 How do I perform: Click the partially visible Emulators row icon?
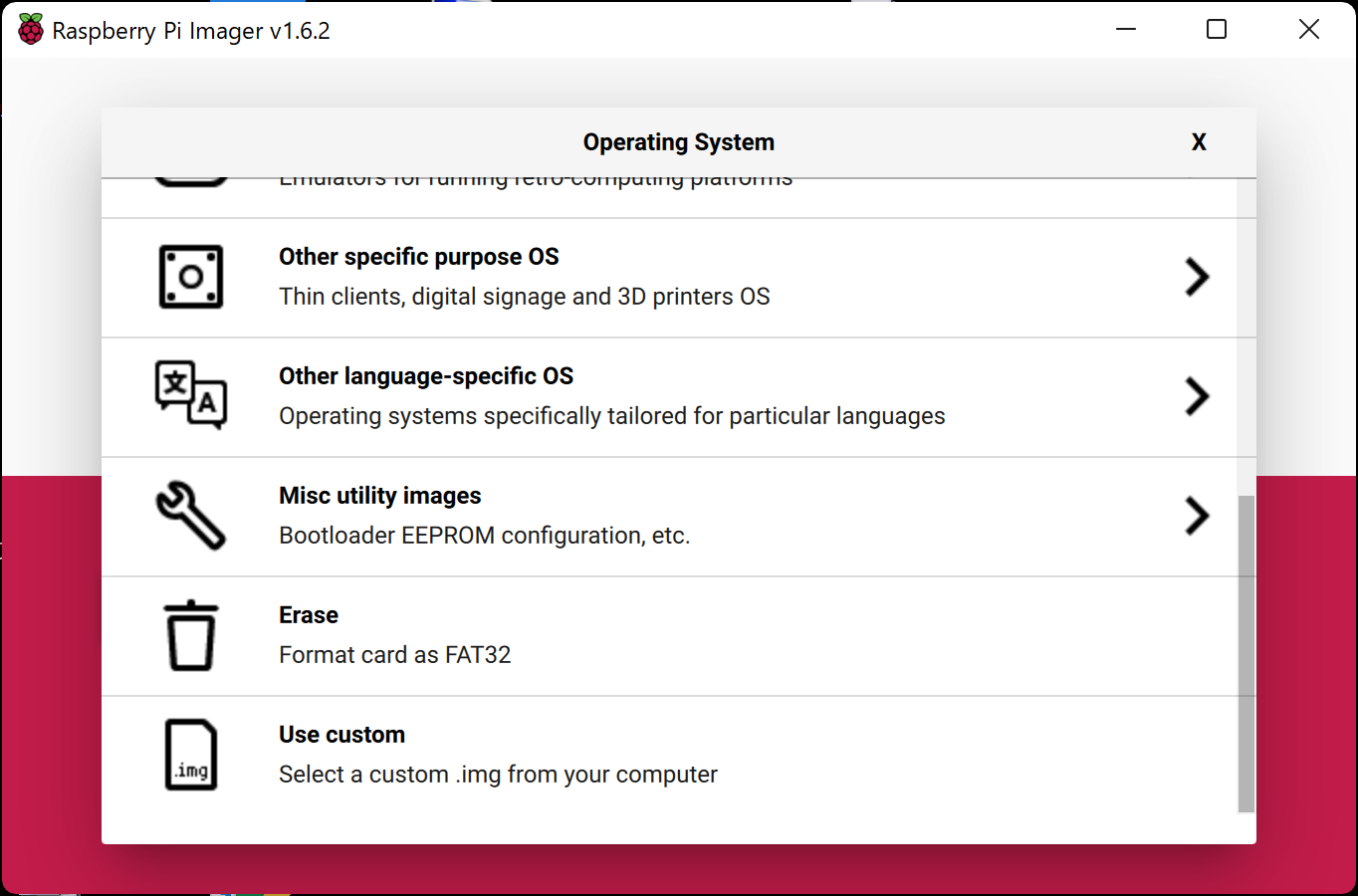point(190,179)
